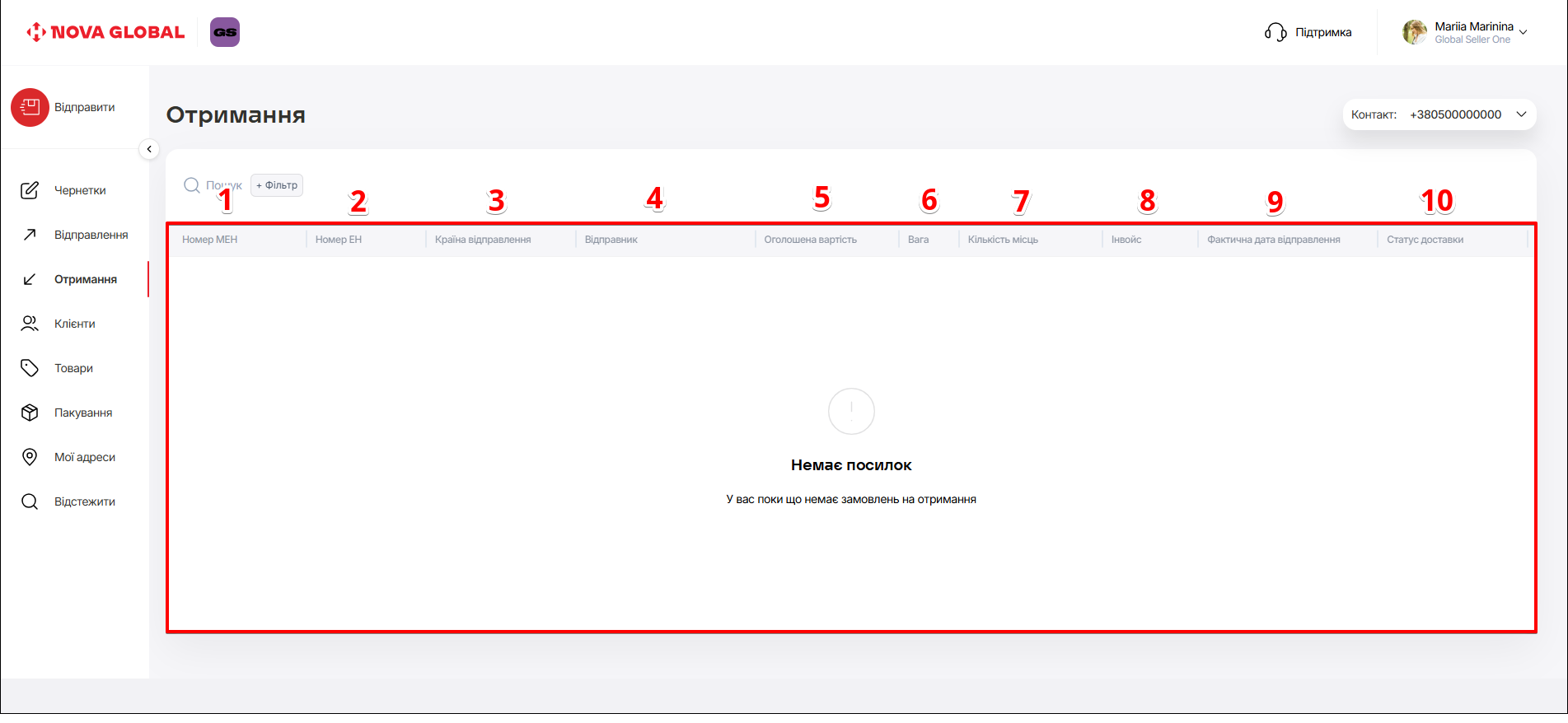Click the Підтримка support link
The image size is (1568, 723).
coord(1322,32)
